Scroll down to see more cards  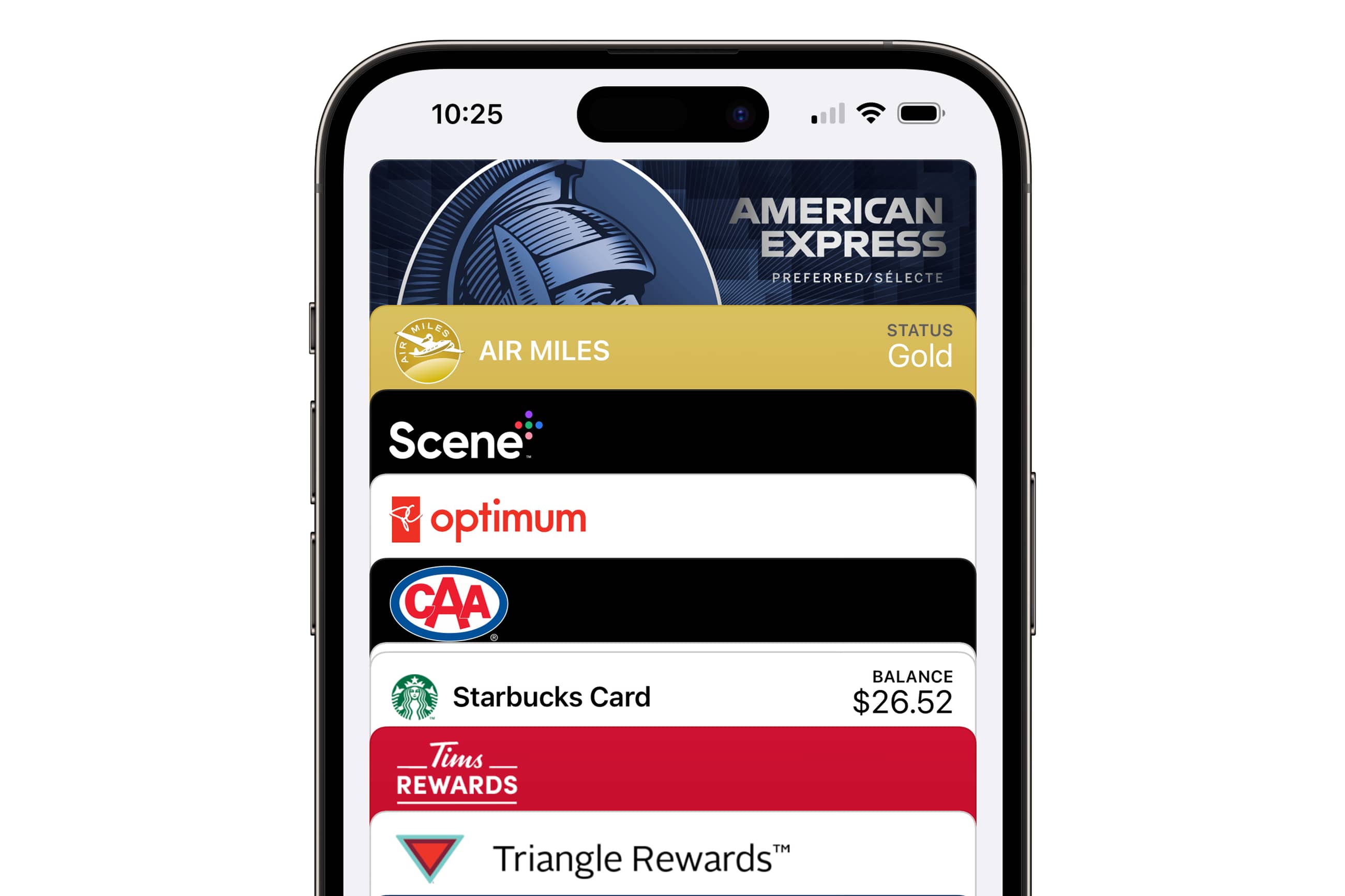pos(672,870)
